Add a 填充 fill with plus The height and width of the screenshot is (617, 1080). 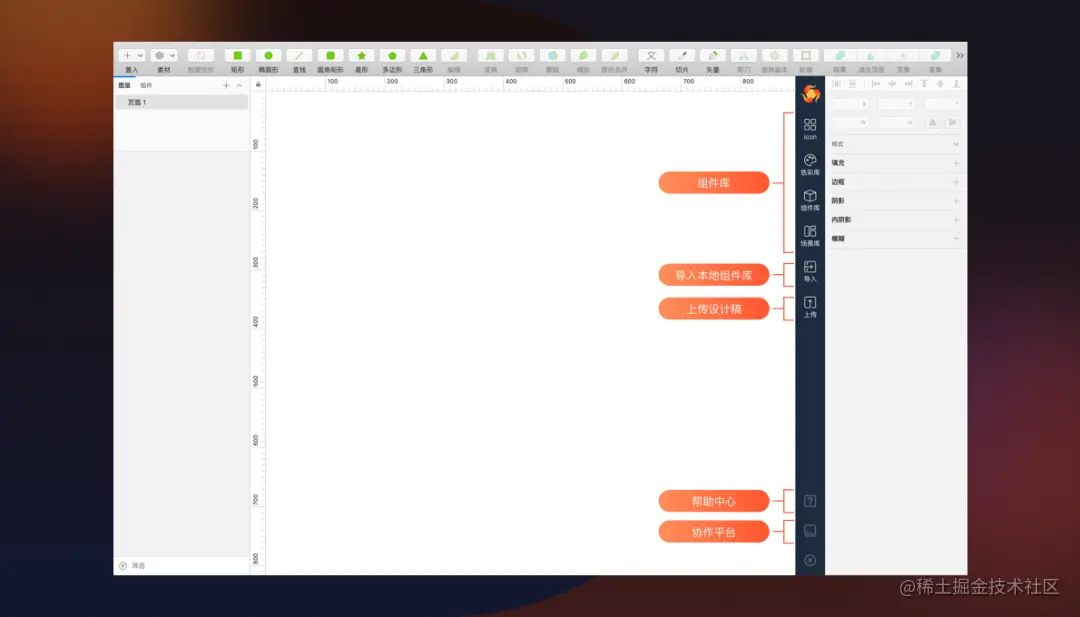pos(956,163)
